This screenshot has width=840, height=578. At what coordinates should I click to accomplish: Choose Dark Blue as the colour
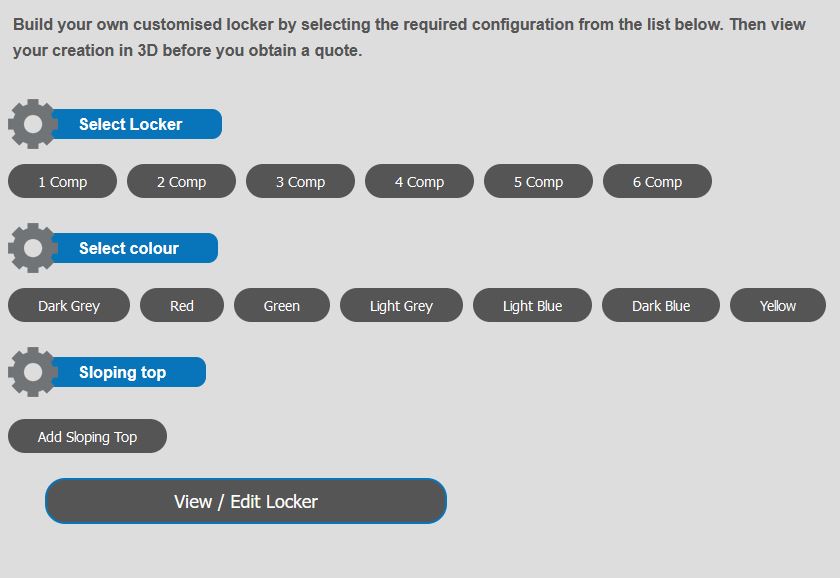661,306
